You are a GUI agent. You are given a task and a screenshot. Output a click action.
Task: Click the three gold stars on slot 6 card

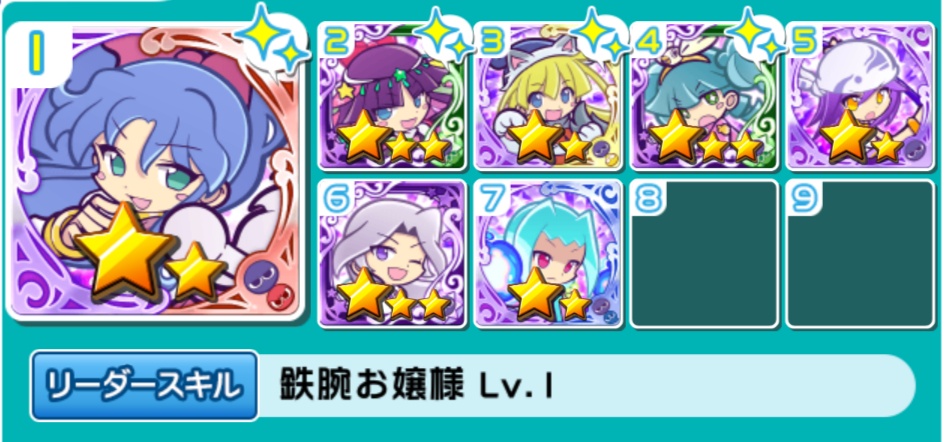[394, 297]
